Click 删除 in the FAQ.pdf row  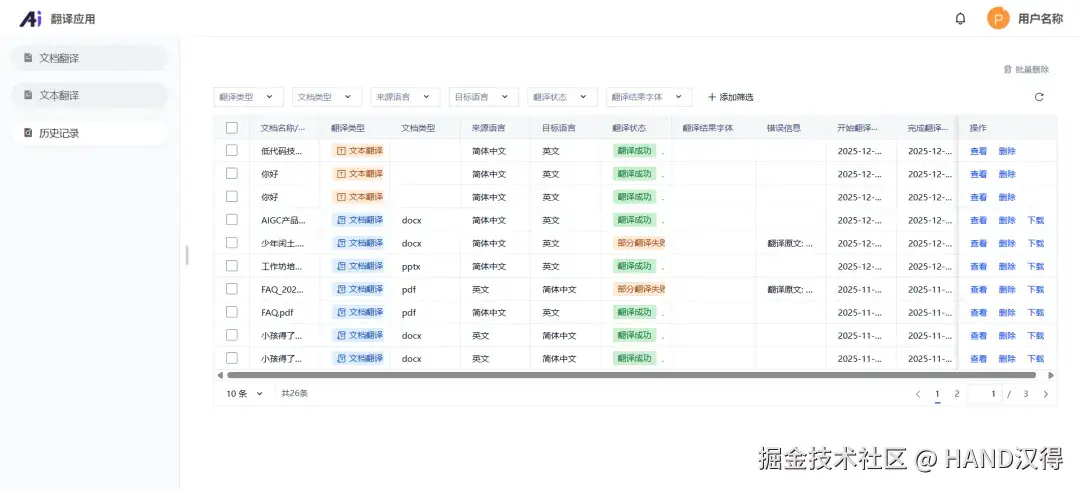pyautogui.click(x=1007, y=313)
